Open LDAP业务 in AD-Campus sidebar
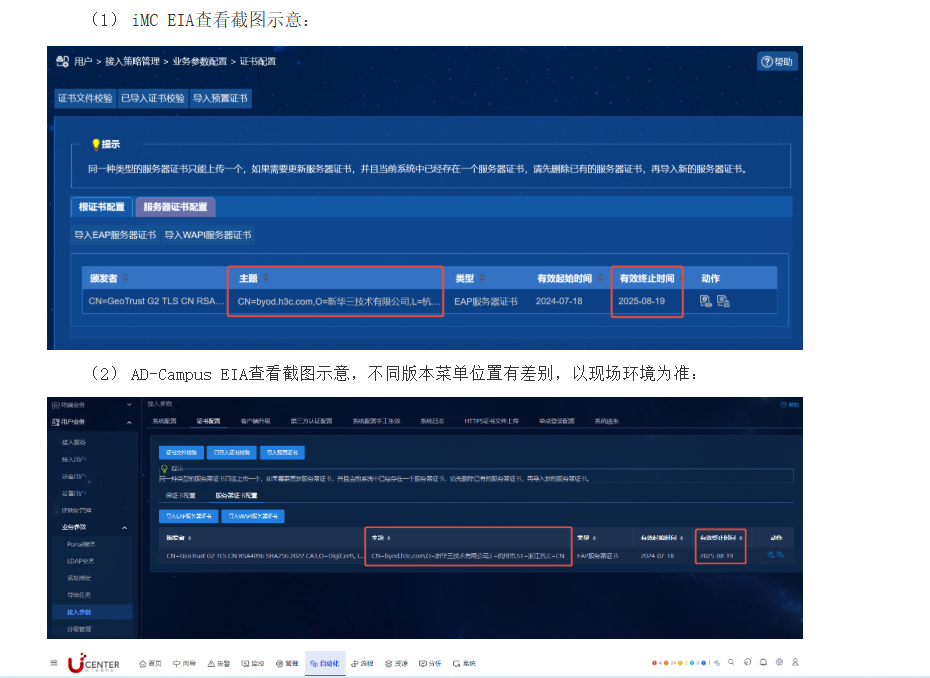The height and width of the screenshot is (678, 930). point(80,561)
